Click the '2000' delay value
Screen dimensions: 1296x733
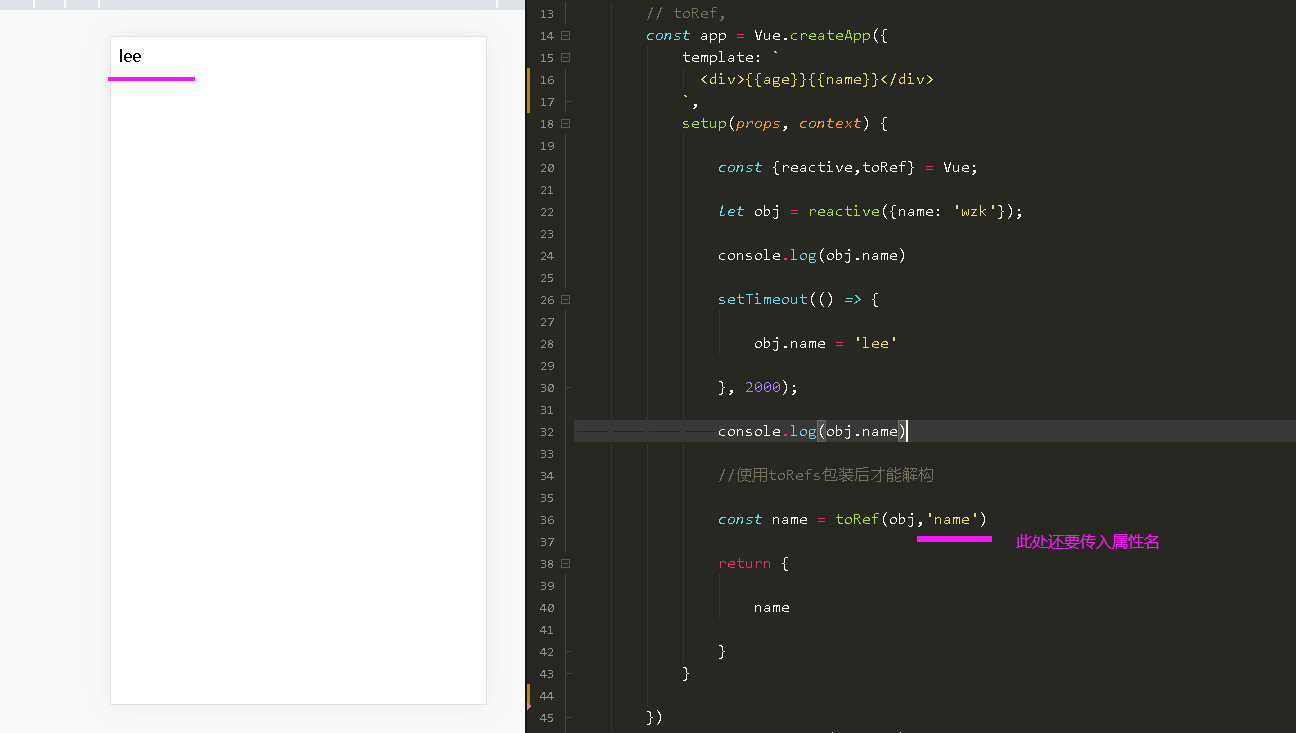coord(763,387)
